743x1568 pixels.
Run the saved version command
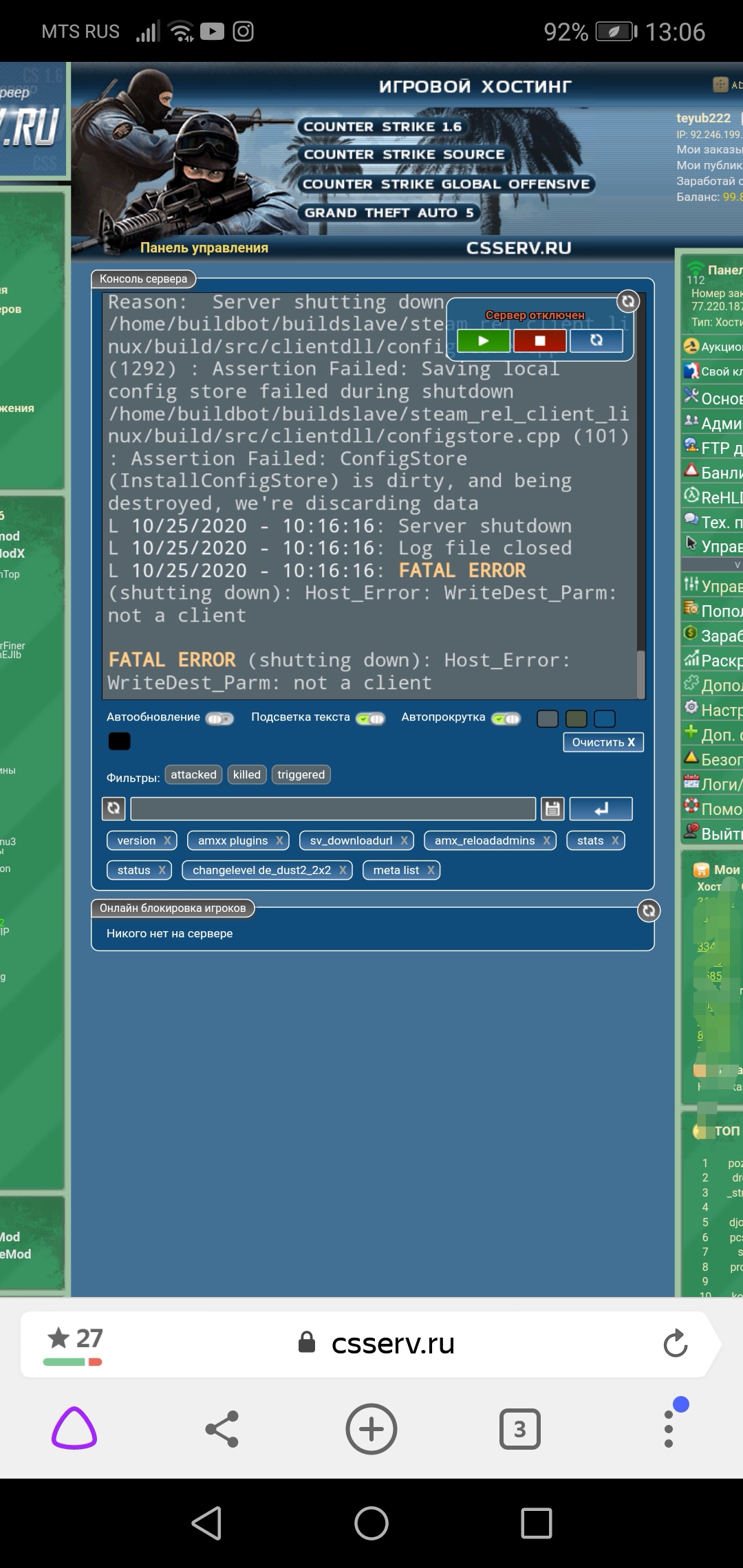(136, 840)
